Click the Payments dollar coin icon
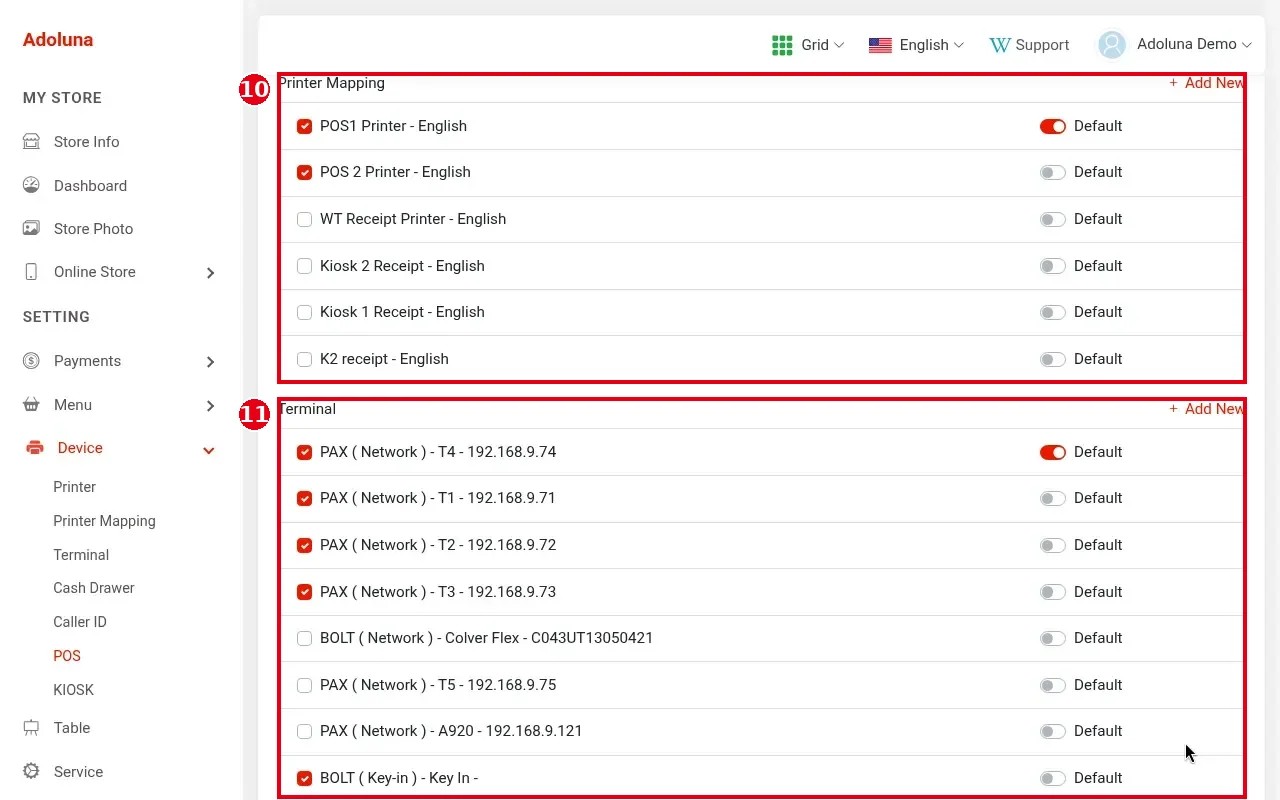1280x800 pixels. point(31,361)
